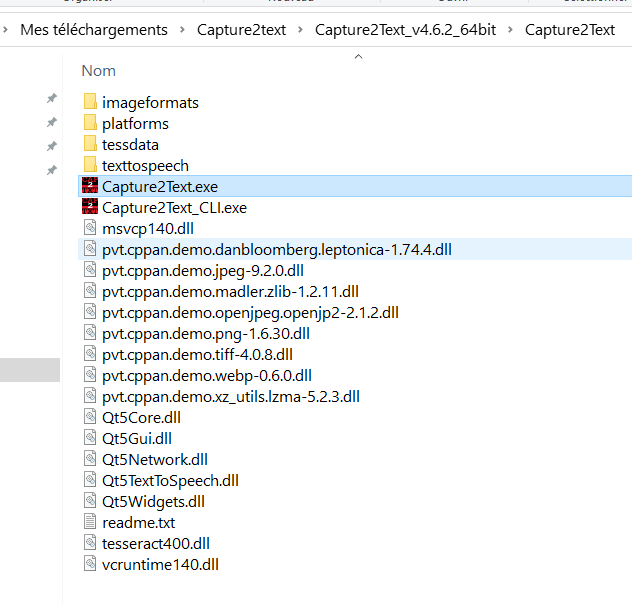Select the tessdata folder icon
632x605 pixels.
90,143
